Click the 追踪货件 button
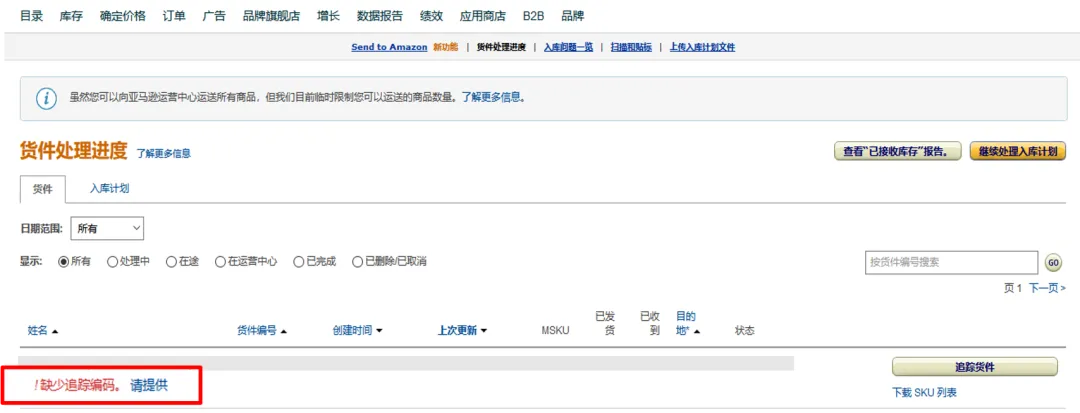 point(975,367)
